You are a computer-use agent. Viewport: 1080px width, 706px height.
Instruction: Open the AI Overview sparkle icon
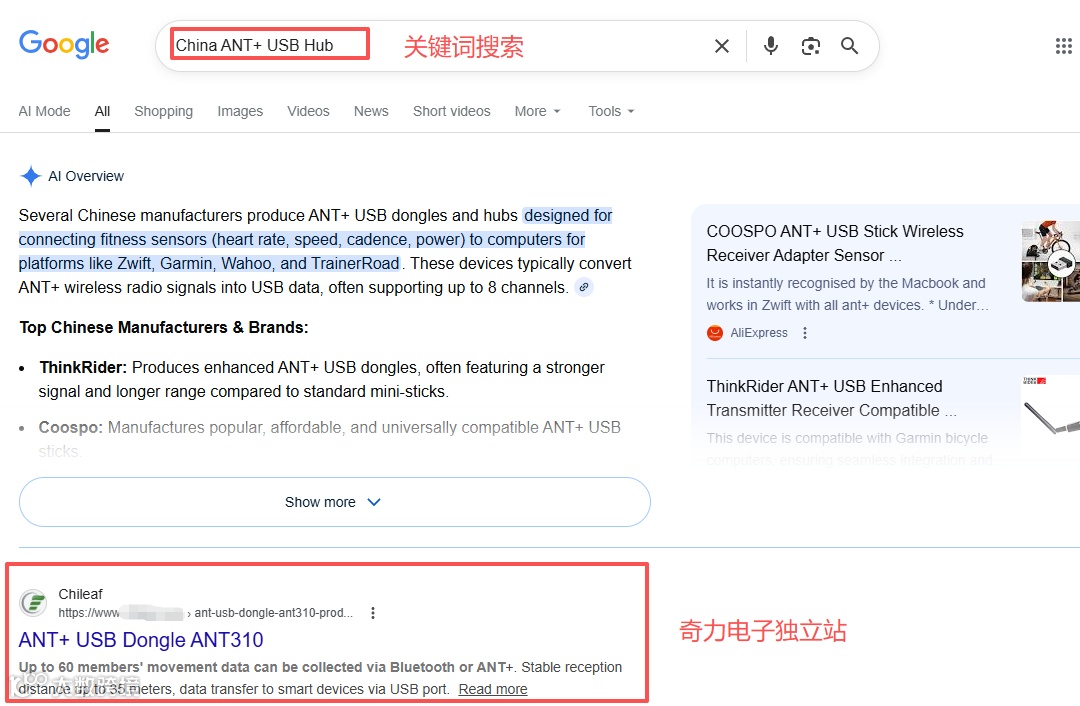(x=30, y=176)
